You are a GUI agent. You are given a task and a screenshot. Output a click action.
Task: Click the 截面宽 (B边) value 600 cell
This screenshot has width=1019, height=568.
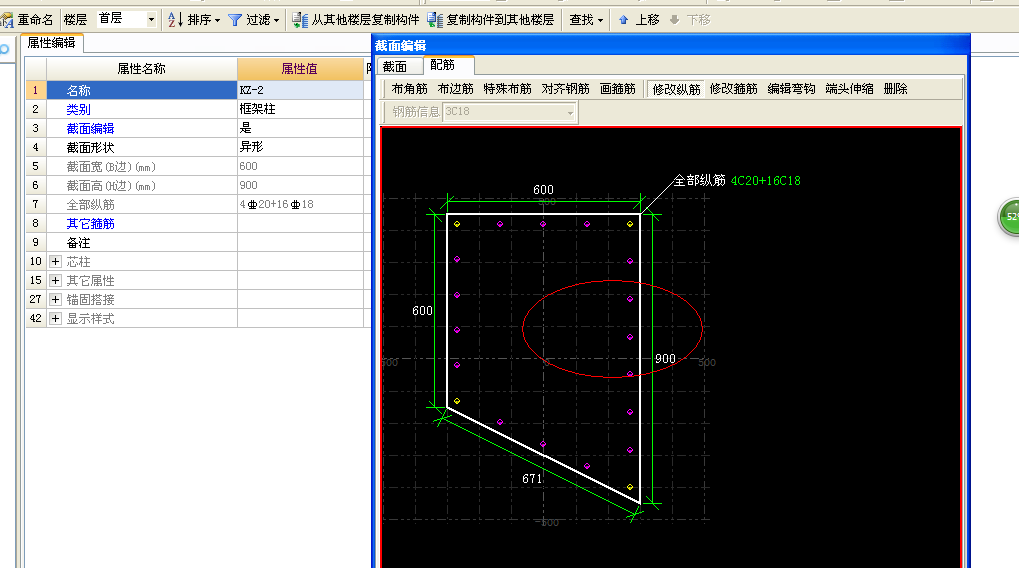click(x=300, y=166)
